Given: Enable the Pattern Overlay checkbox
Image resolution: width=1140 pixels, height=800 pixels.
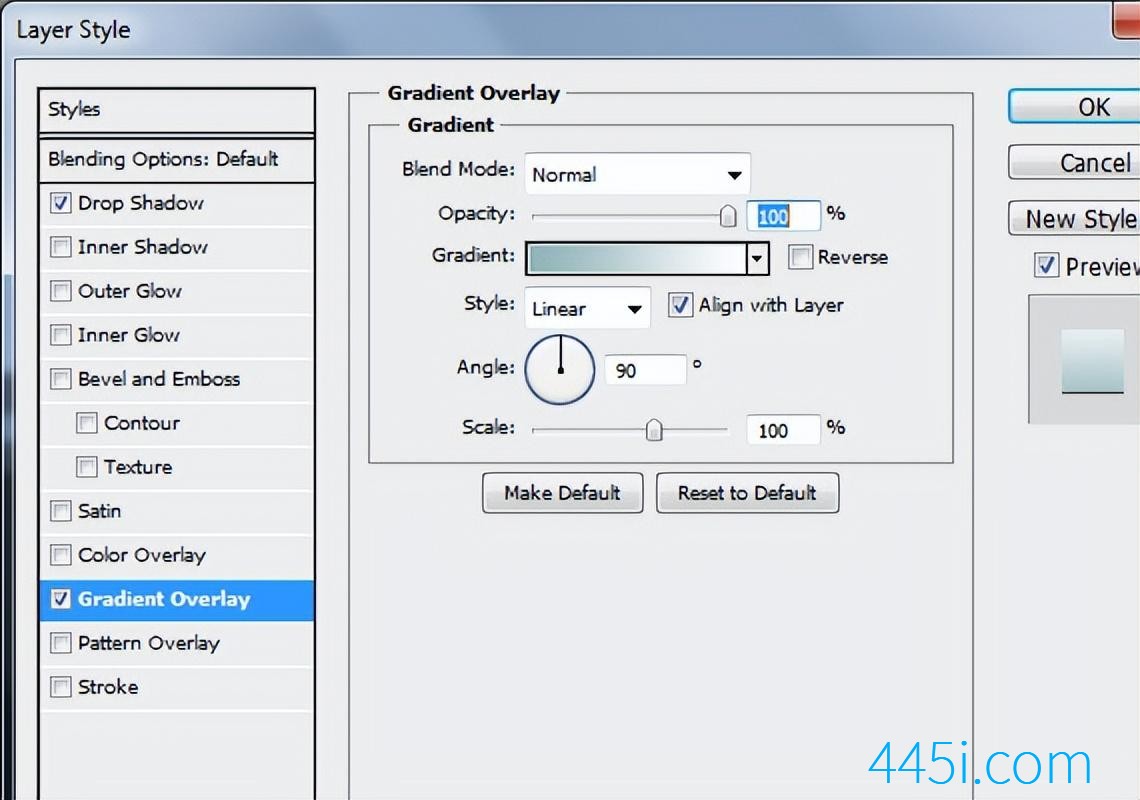Looking at the screenshot, I should click(61, 643).
